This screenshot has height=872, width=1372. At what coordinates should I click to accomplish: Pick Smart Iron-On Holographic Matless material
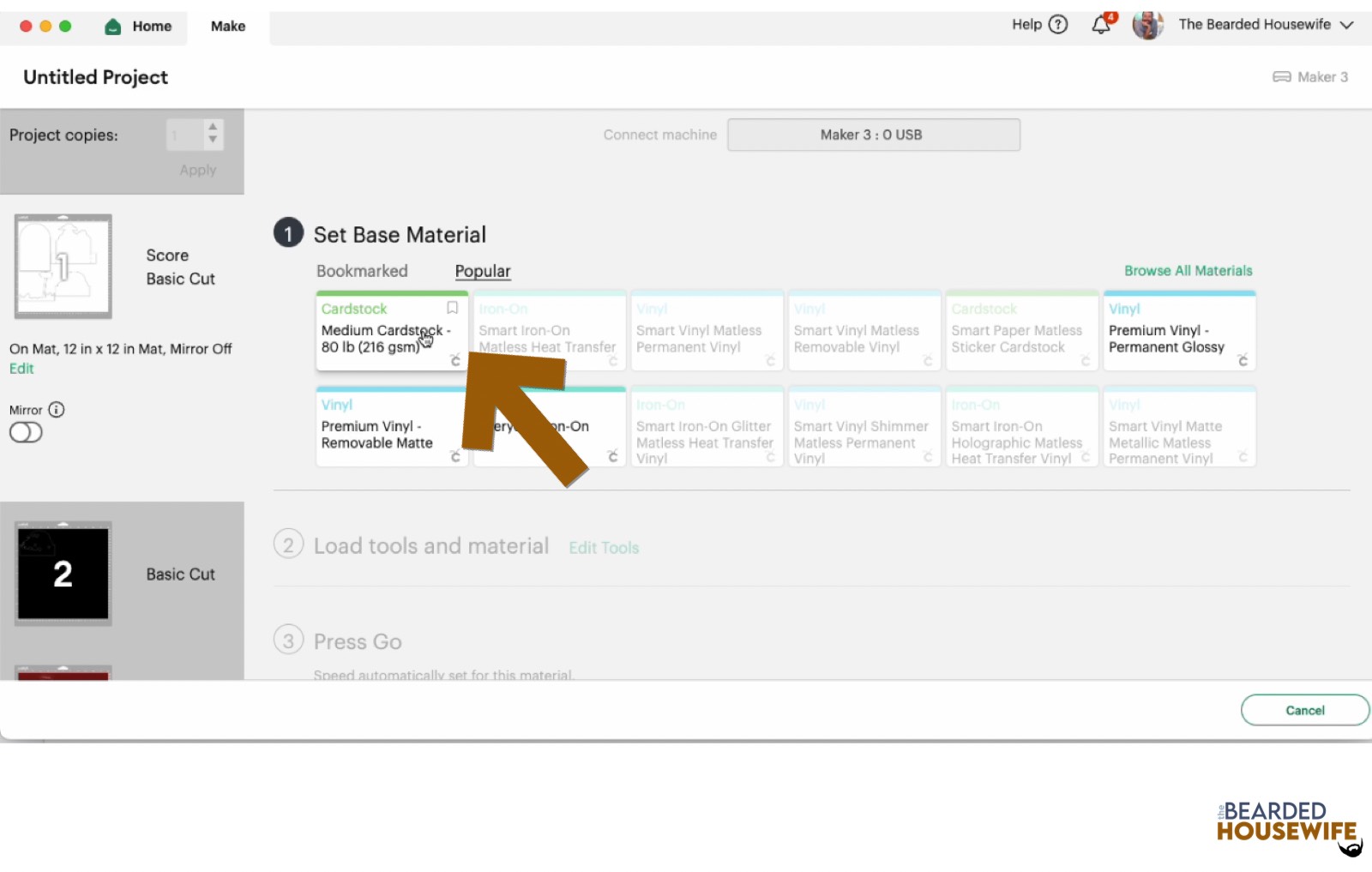[x=1021, y=427]
